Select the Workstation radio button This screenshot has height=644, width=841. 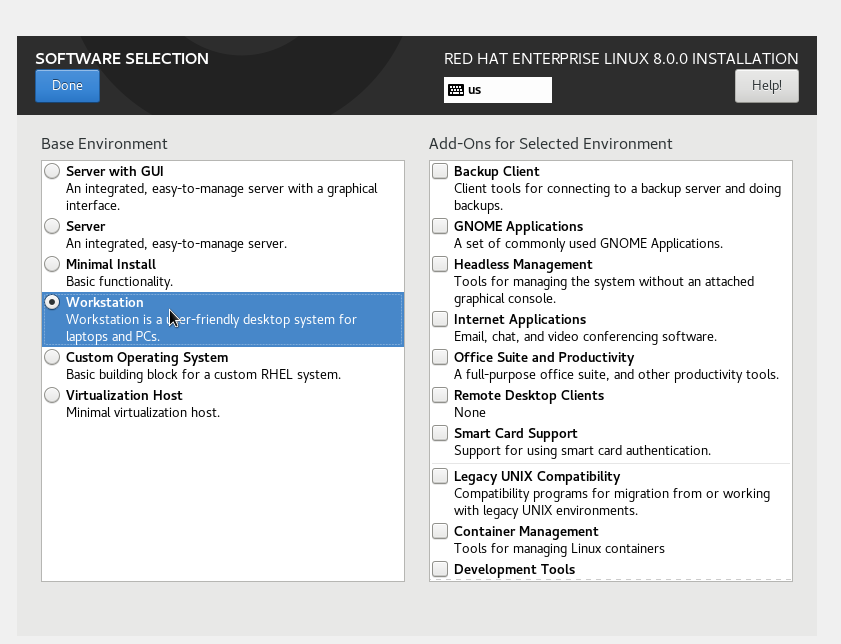point(52,303)
